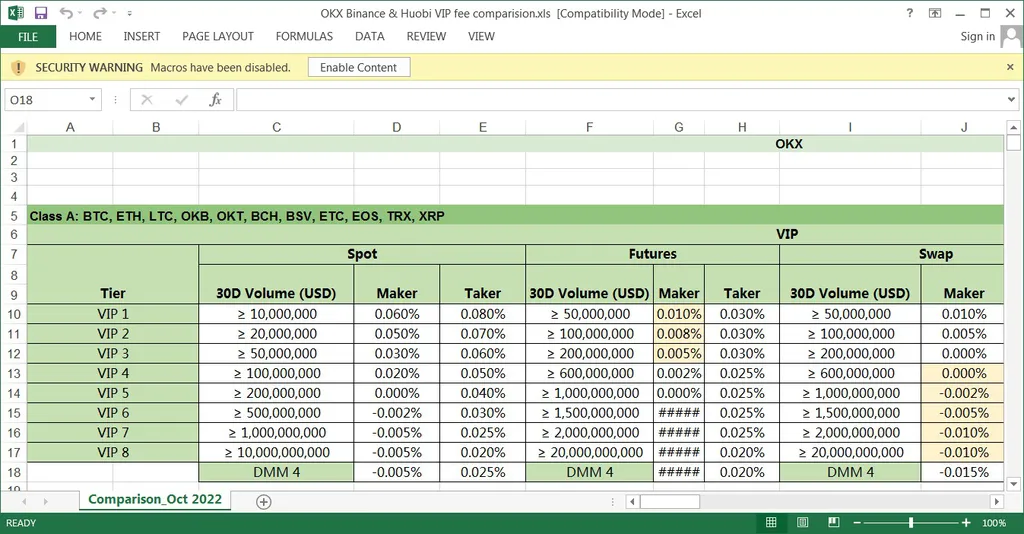Select column C header
1024x534 pixels.
coord(276,127)
